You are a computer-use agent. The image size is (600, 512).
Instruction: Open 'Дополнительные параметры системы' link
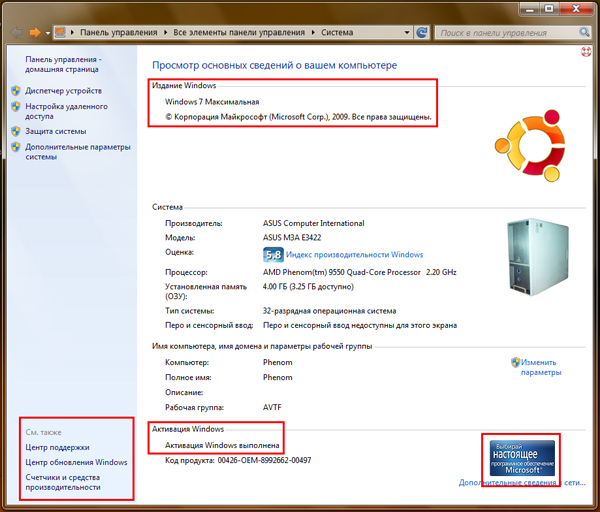tap(78, 152)
